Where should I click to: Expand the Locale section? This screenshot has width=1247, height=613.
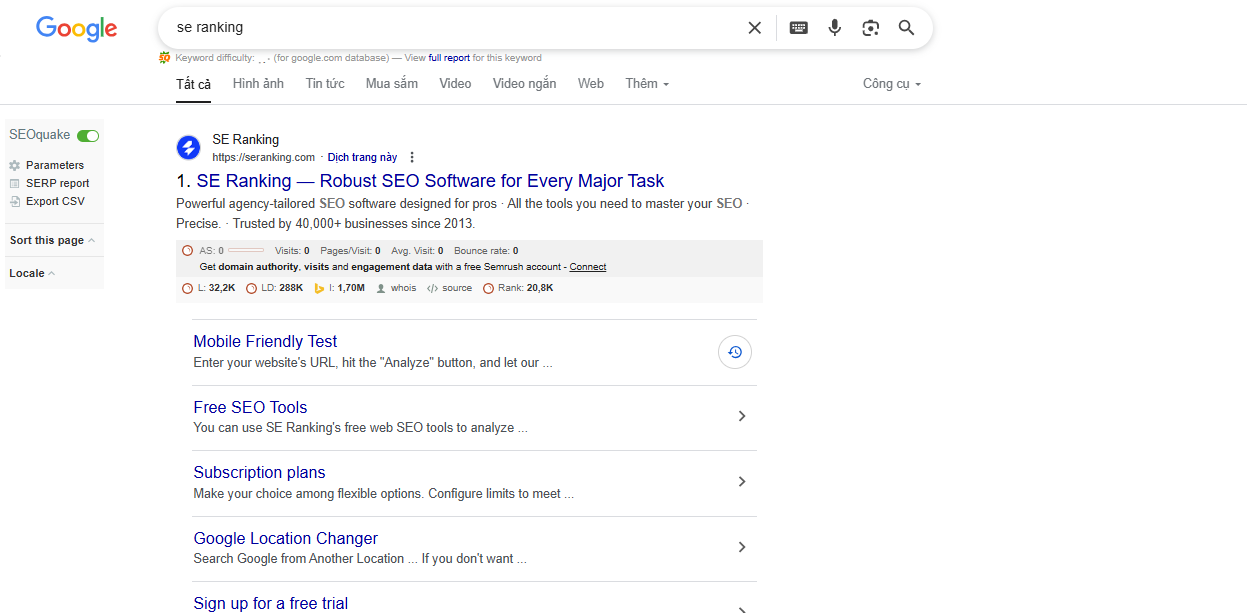(x=32, y=273)
